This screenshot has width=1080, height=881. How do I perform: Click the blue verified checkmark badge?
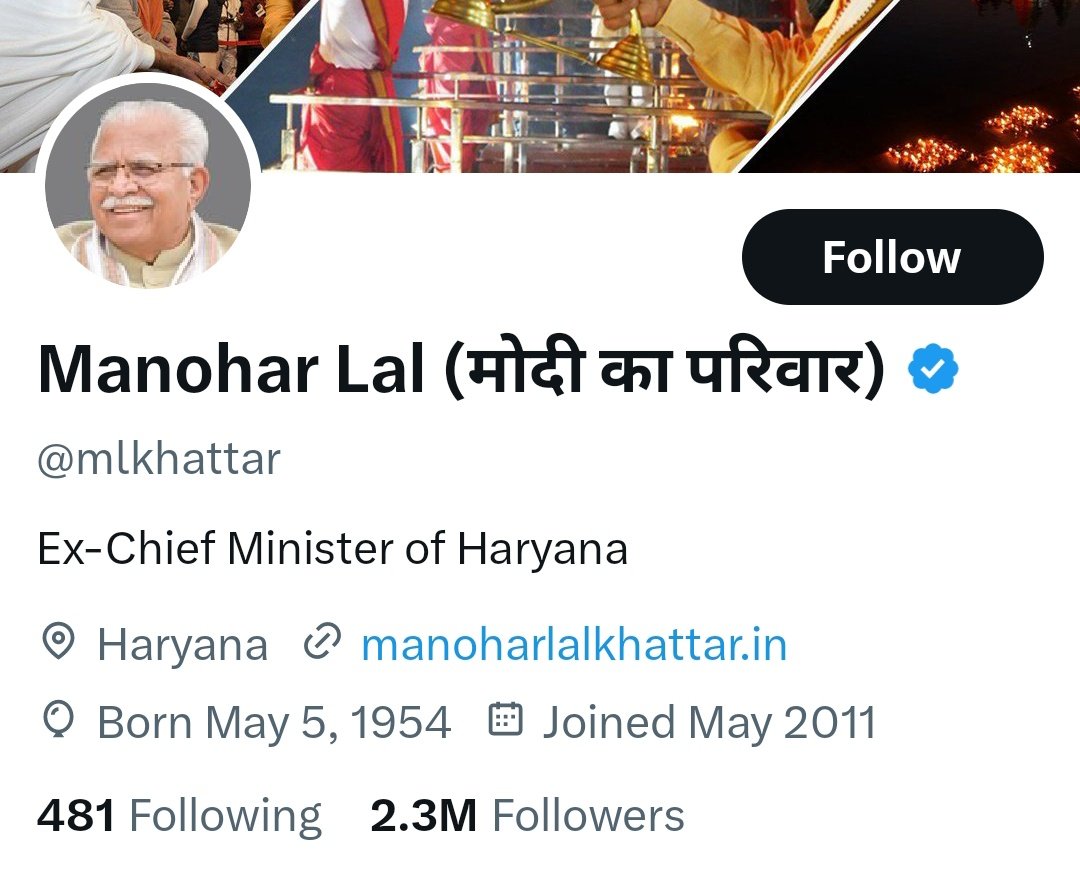(933, 369)
